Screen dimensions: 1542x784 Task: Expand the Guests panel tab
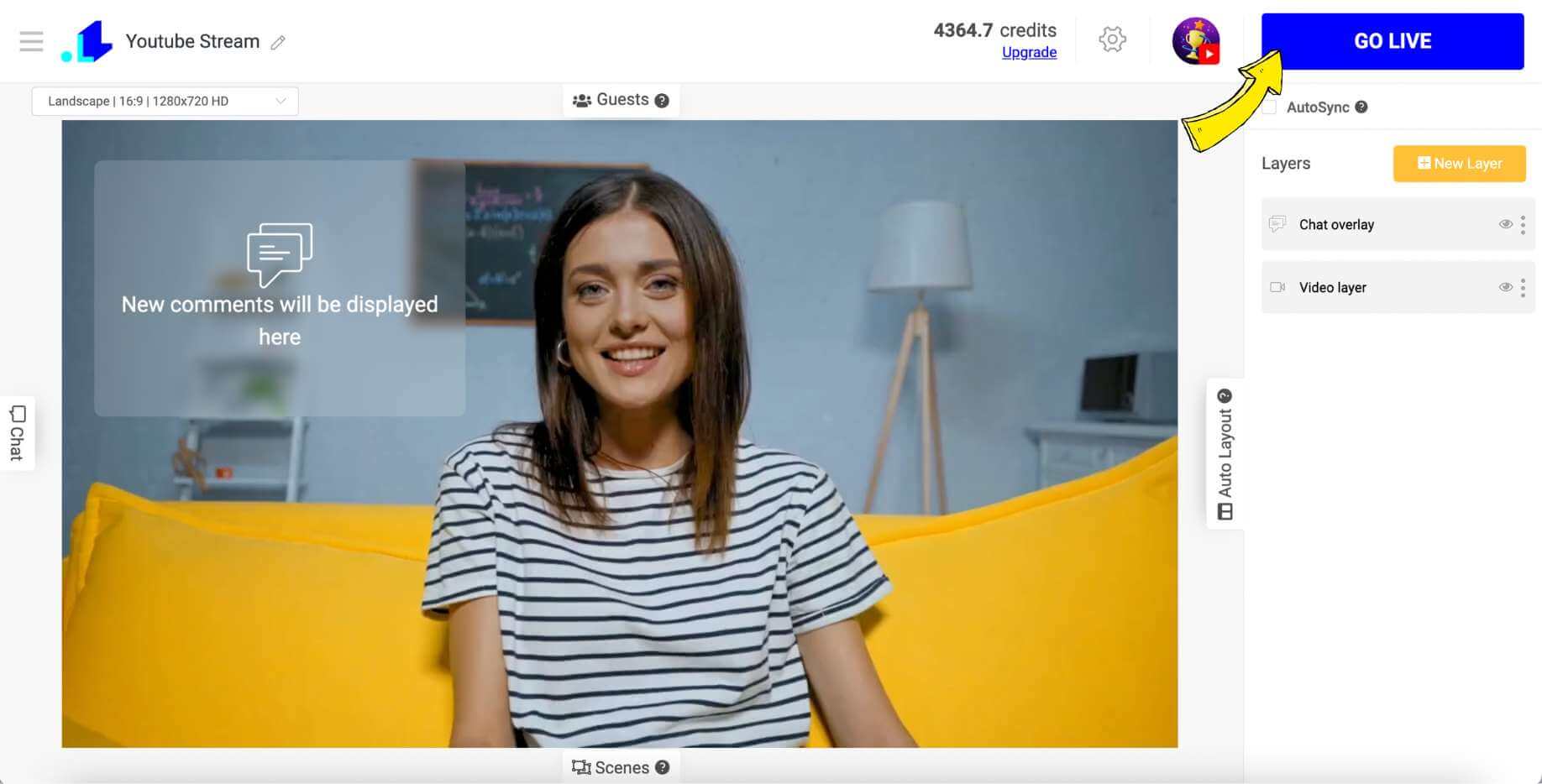611,100
